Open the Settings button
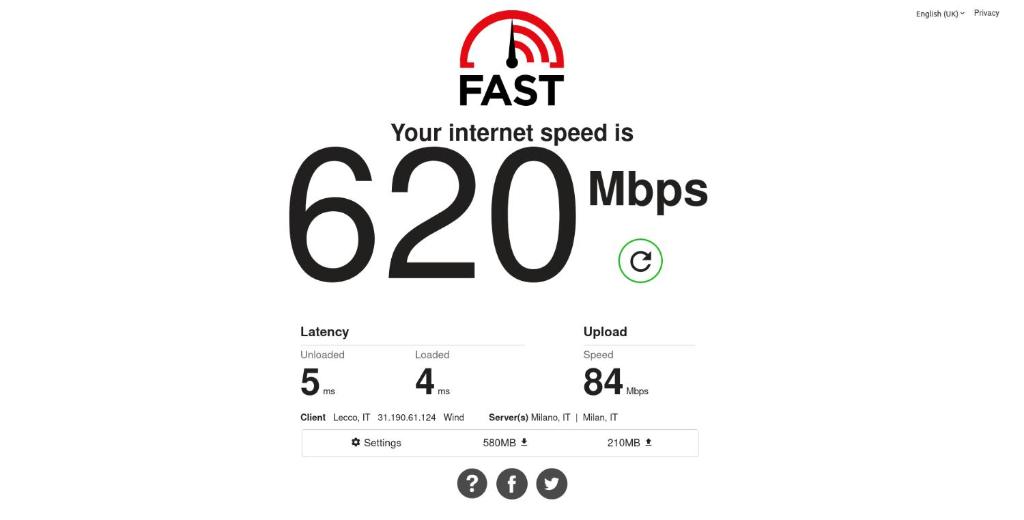The image size is (1024, 520). pos(376,443)
